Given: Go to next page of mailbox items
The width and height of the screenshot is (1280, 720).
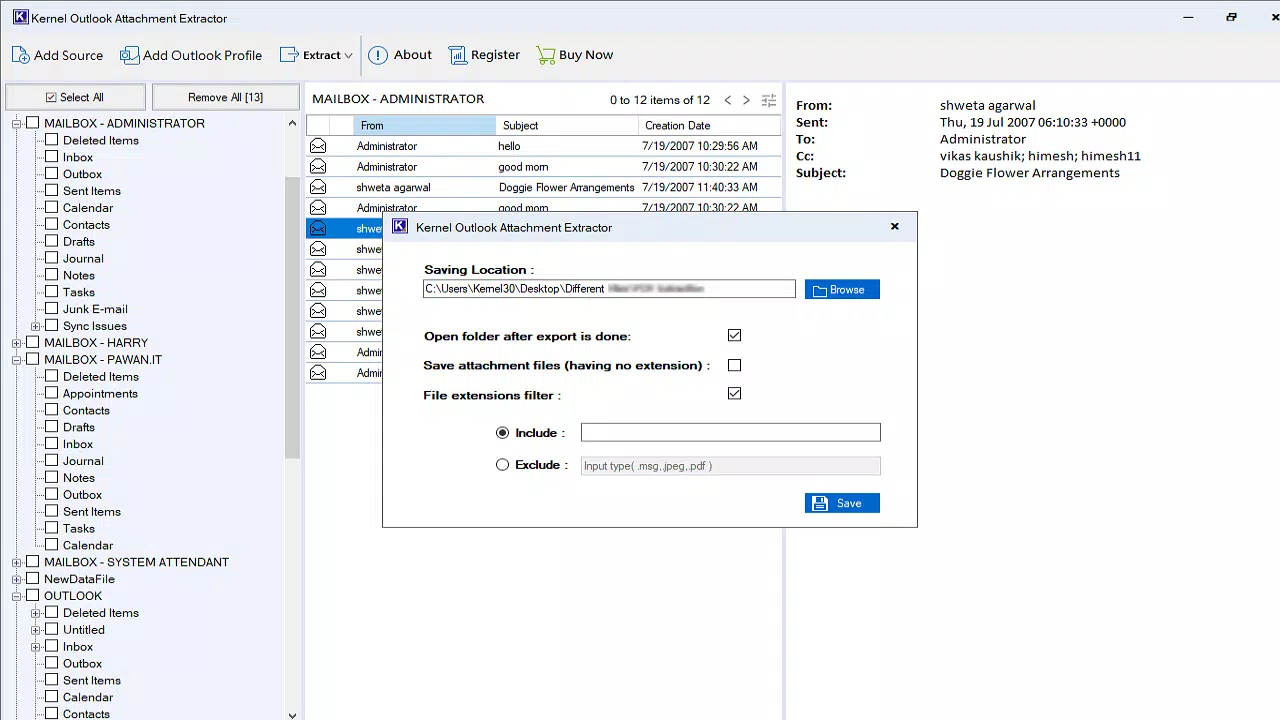Looking at the screenshot, I should click(746, 100).
